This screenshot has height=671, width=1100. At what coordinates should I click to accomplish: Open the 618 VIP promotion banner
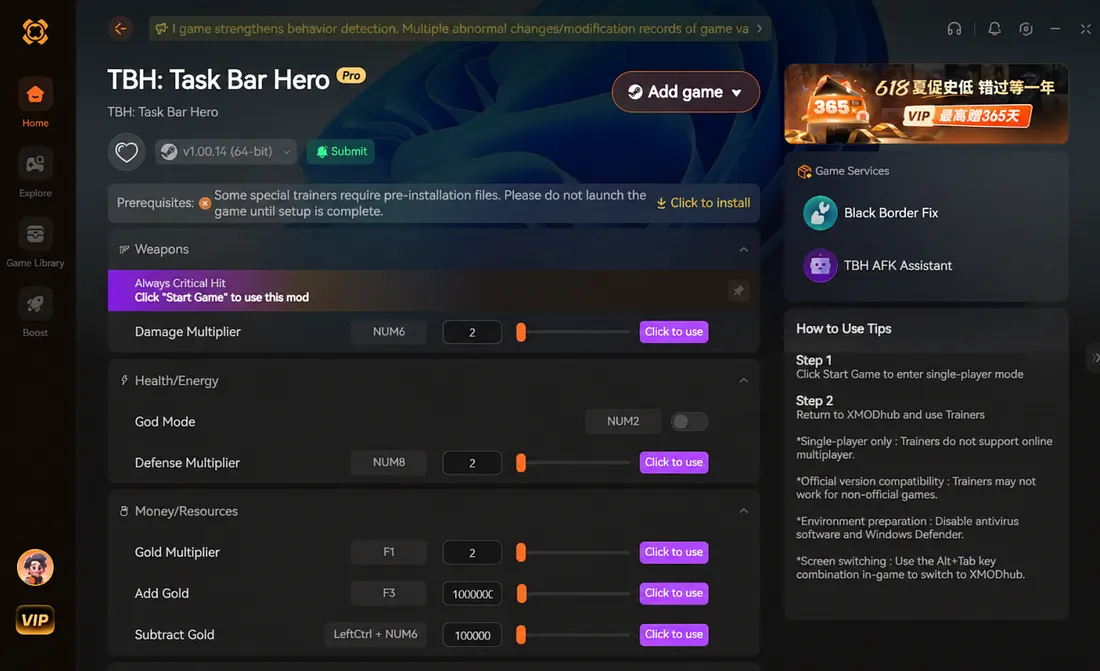[x=926, y=104]
